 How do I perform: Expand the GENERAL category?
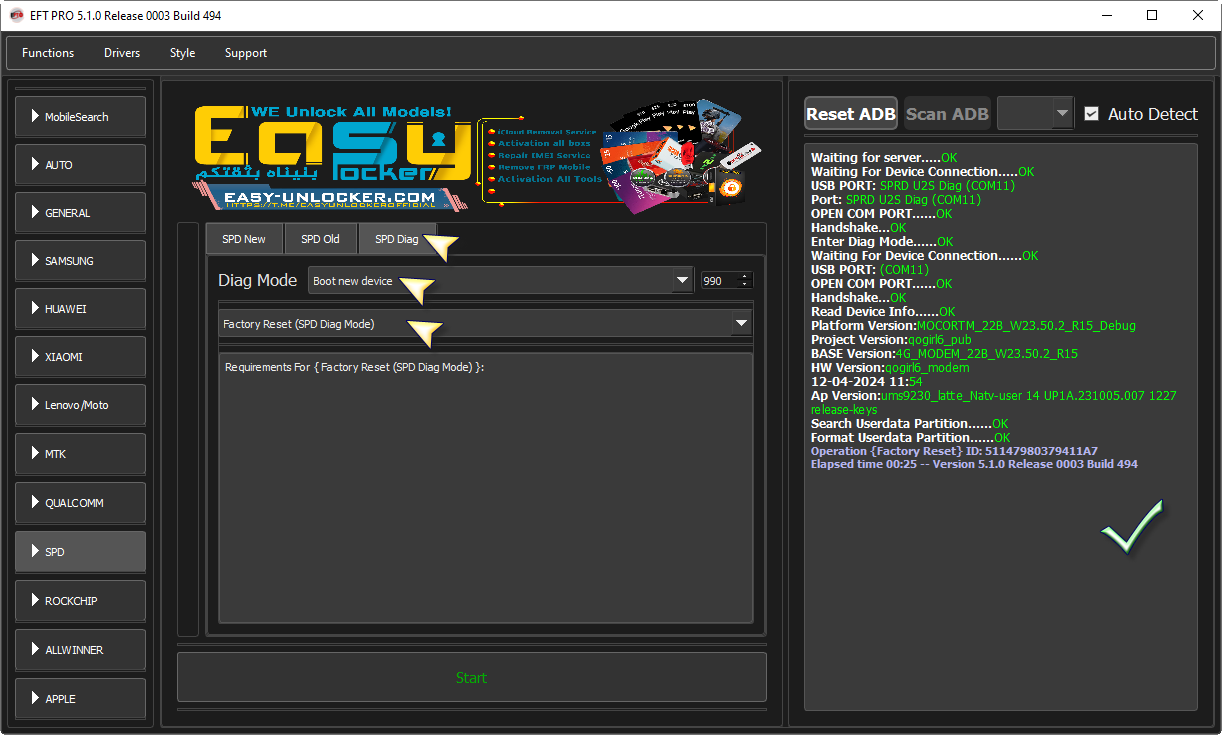[x=80, y=213]
